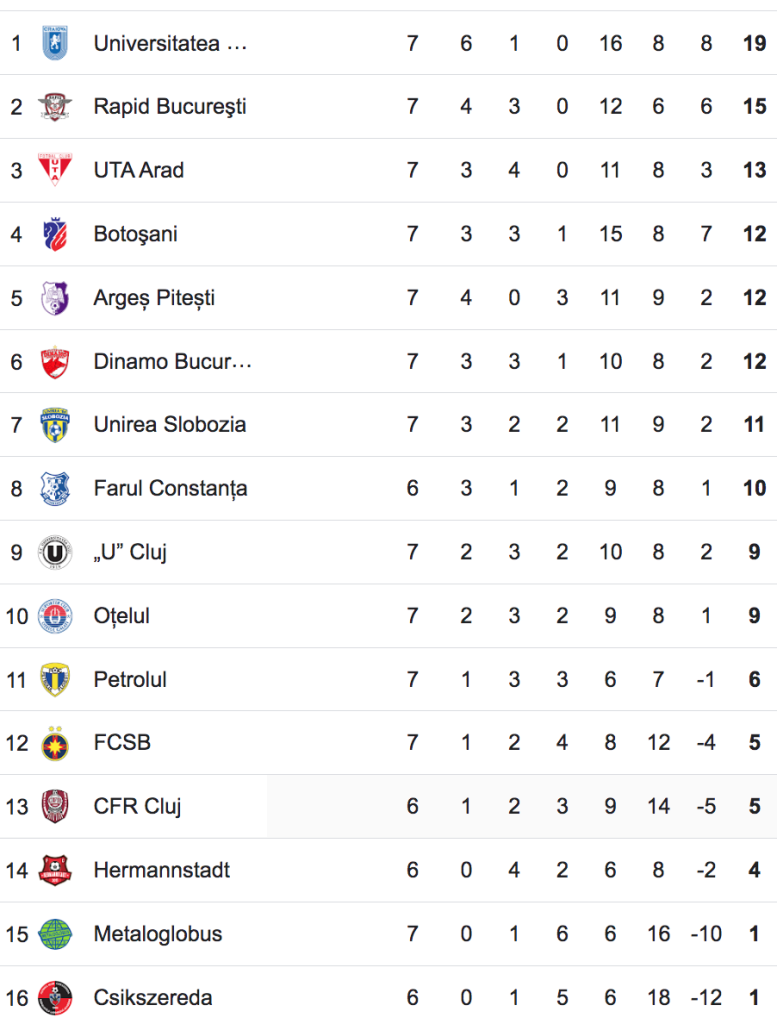Click the Universitatea Craiova club crest

coord(55,43)
